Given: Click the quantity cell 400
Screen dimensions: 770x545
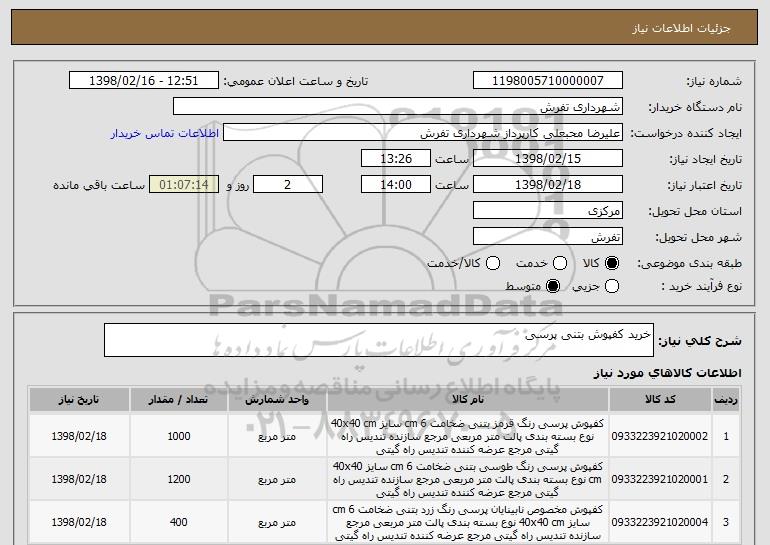Looking at the screenshot, I should [178, 521].
